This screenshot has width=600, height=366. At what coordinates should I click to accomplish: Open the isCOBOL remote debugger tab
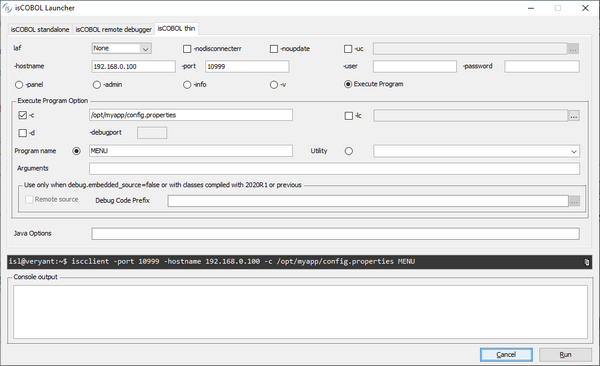point(113,29)
